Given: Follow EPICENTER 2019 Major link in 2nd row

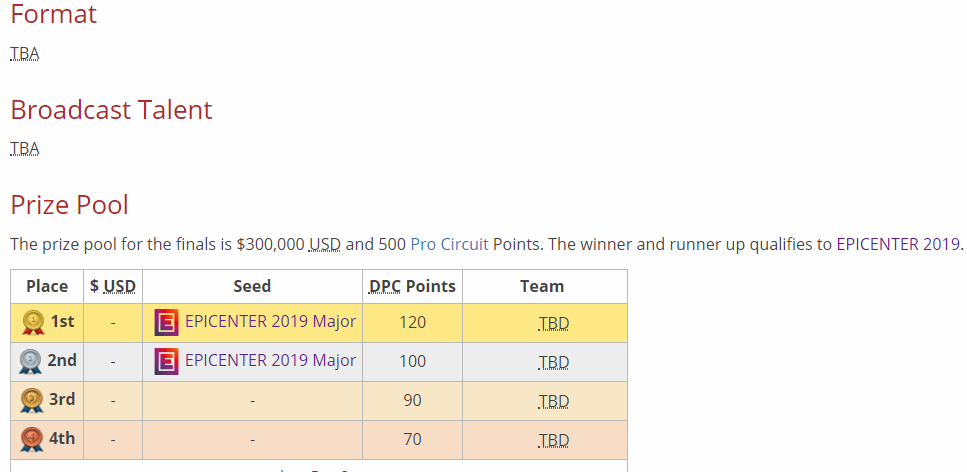Looking at the screenshot, I should pos(270,360).
